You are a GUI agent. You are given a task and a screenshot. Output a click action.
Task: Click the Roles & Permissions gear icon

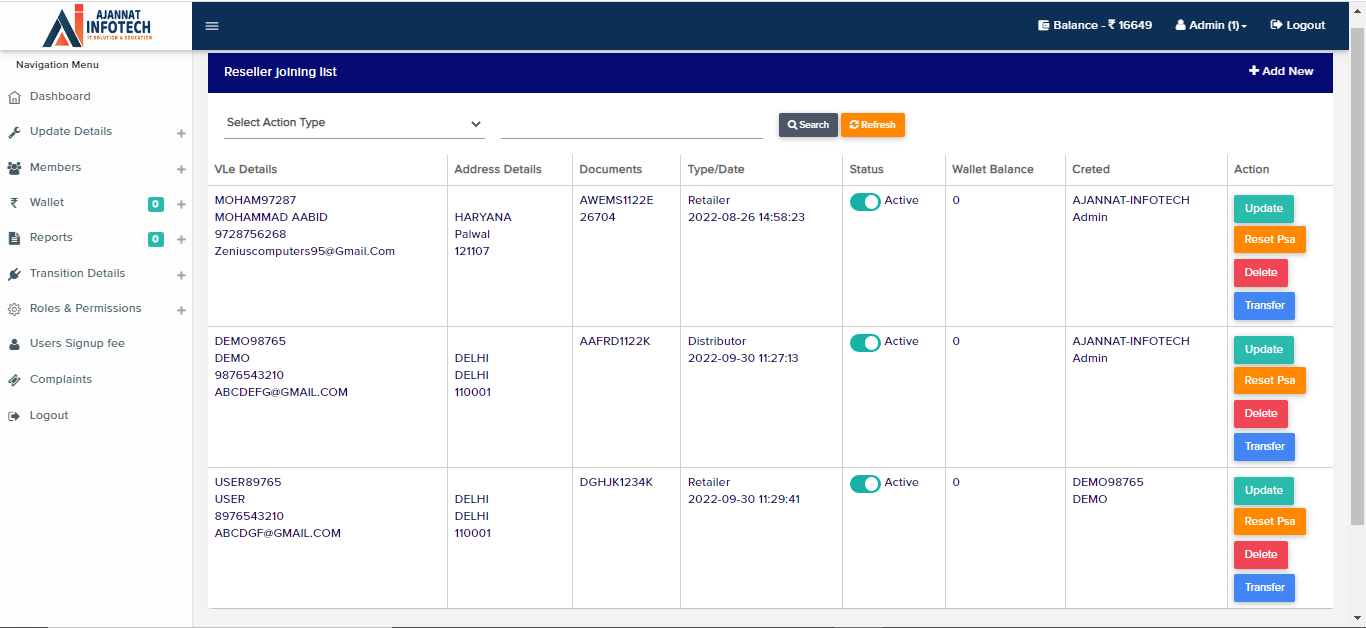tap(14, 309)
